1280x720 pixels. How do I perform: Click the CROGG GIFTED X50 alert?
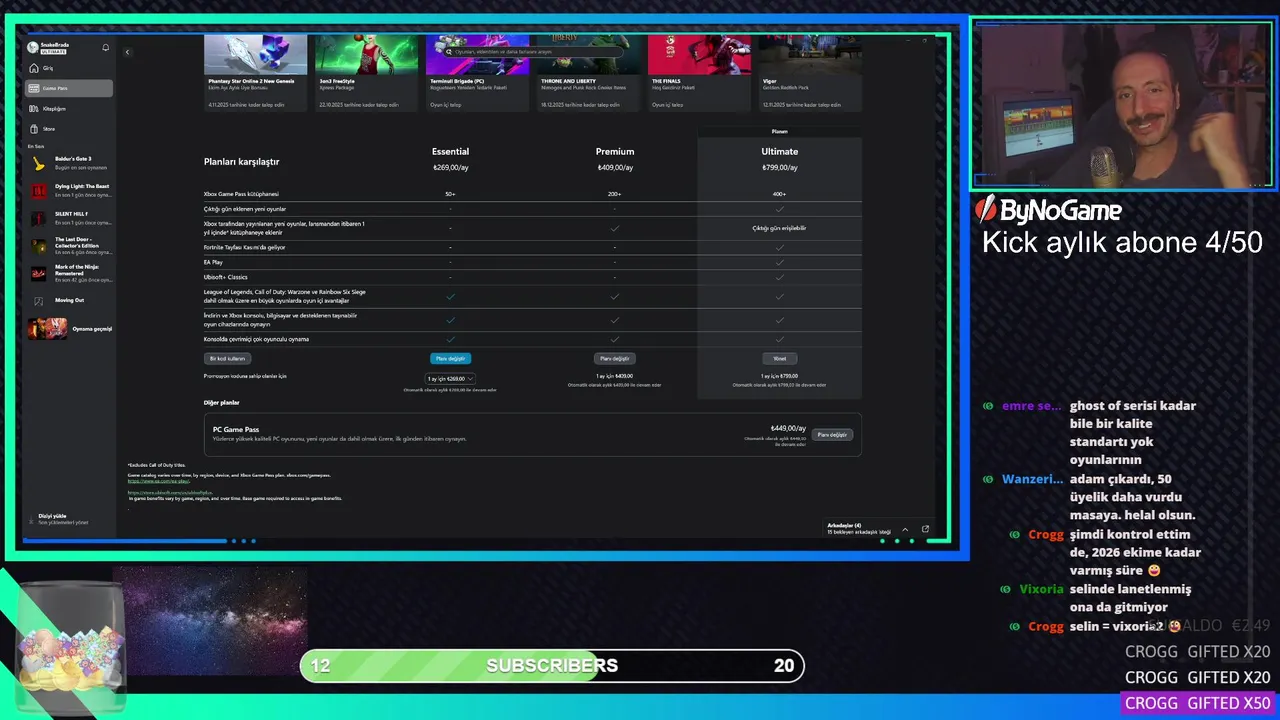[x=1197, y=703]
